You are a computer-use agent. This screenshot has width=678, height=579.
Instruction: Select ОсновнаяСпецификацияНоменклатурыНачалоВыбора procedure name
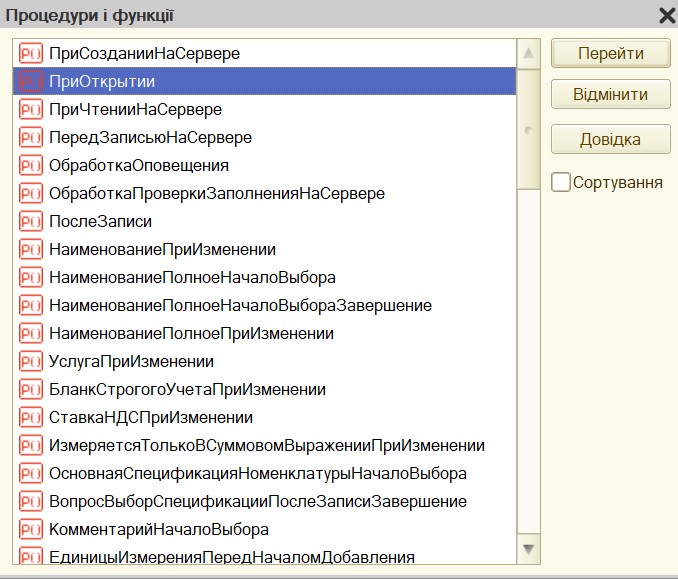(x=258, y=473)
